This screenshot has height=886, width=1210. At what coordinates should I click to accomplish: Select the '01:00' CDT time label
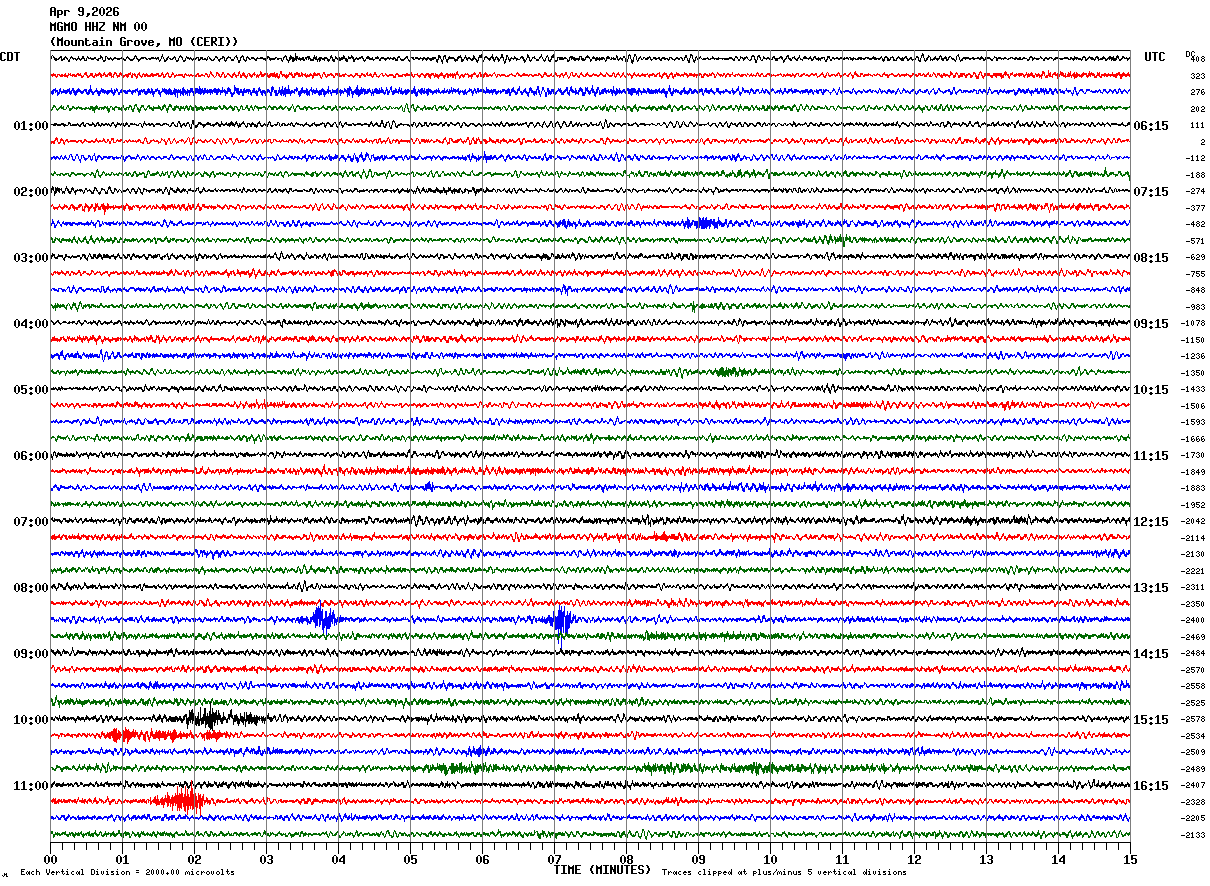(31, 126)
